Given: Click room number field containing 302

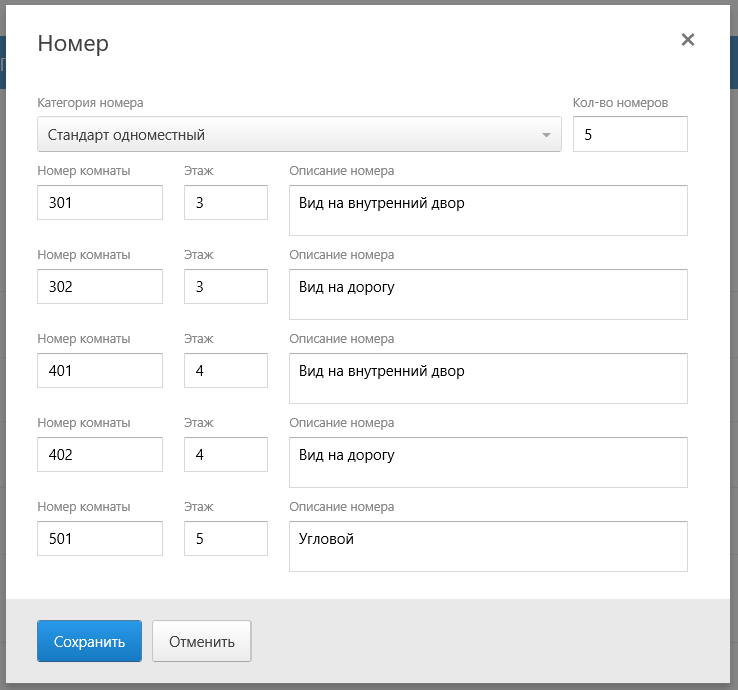Looking at the screenshot, I should pos(100,287).
